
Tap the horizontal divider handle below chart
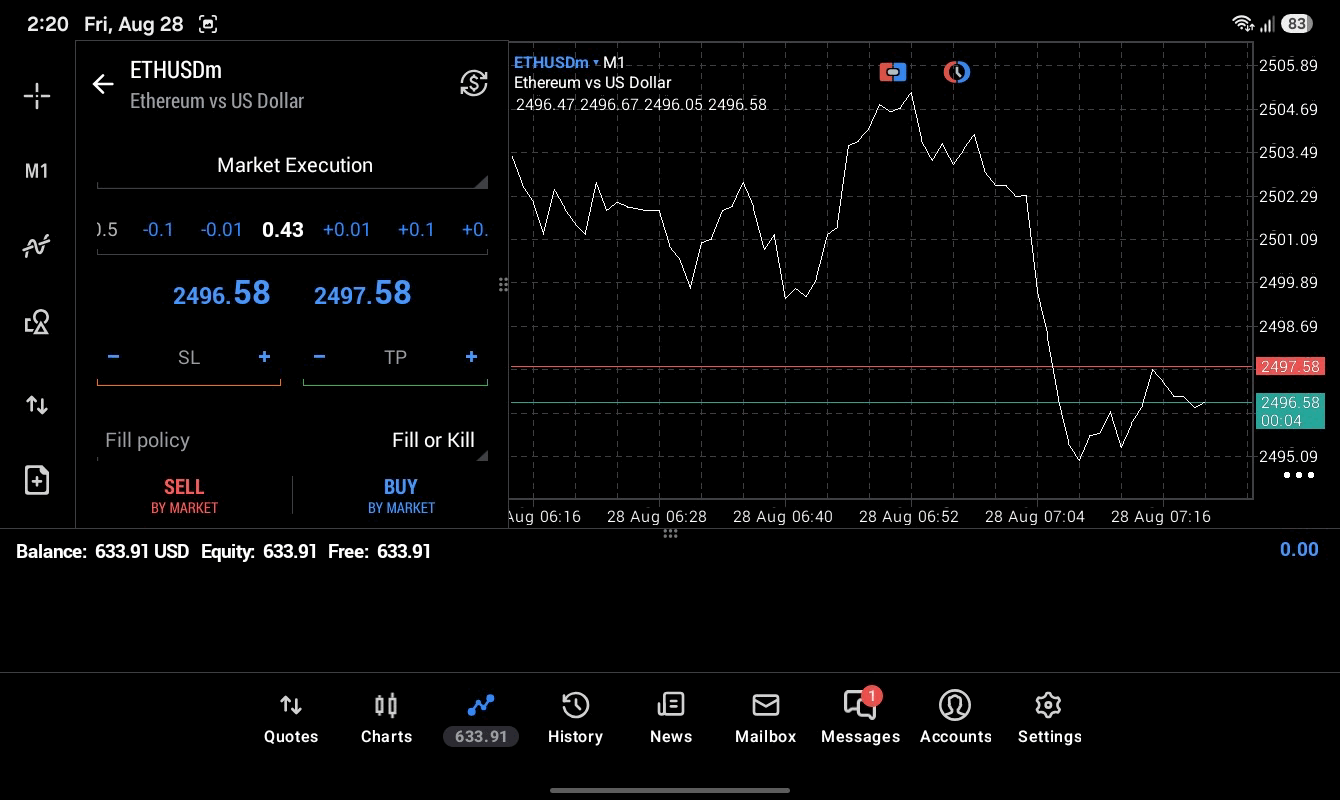click(671, 533)
